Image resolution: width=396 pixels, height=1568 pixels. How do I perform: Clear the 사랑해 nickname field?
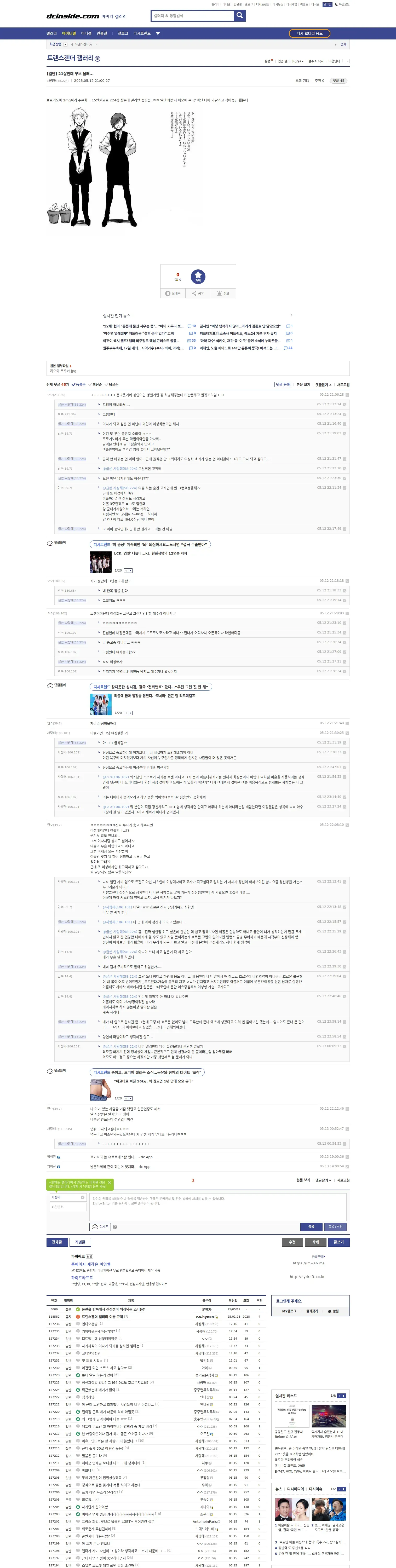pyautogui.click(x=83, y=1197)
